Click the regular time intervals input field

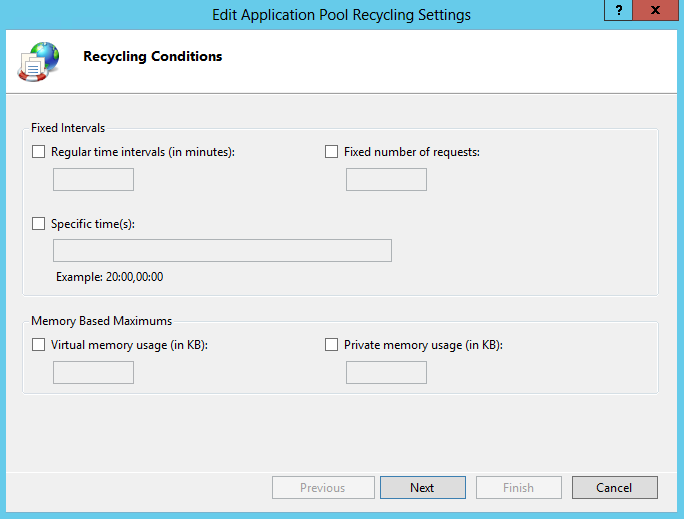coord(93,180)
